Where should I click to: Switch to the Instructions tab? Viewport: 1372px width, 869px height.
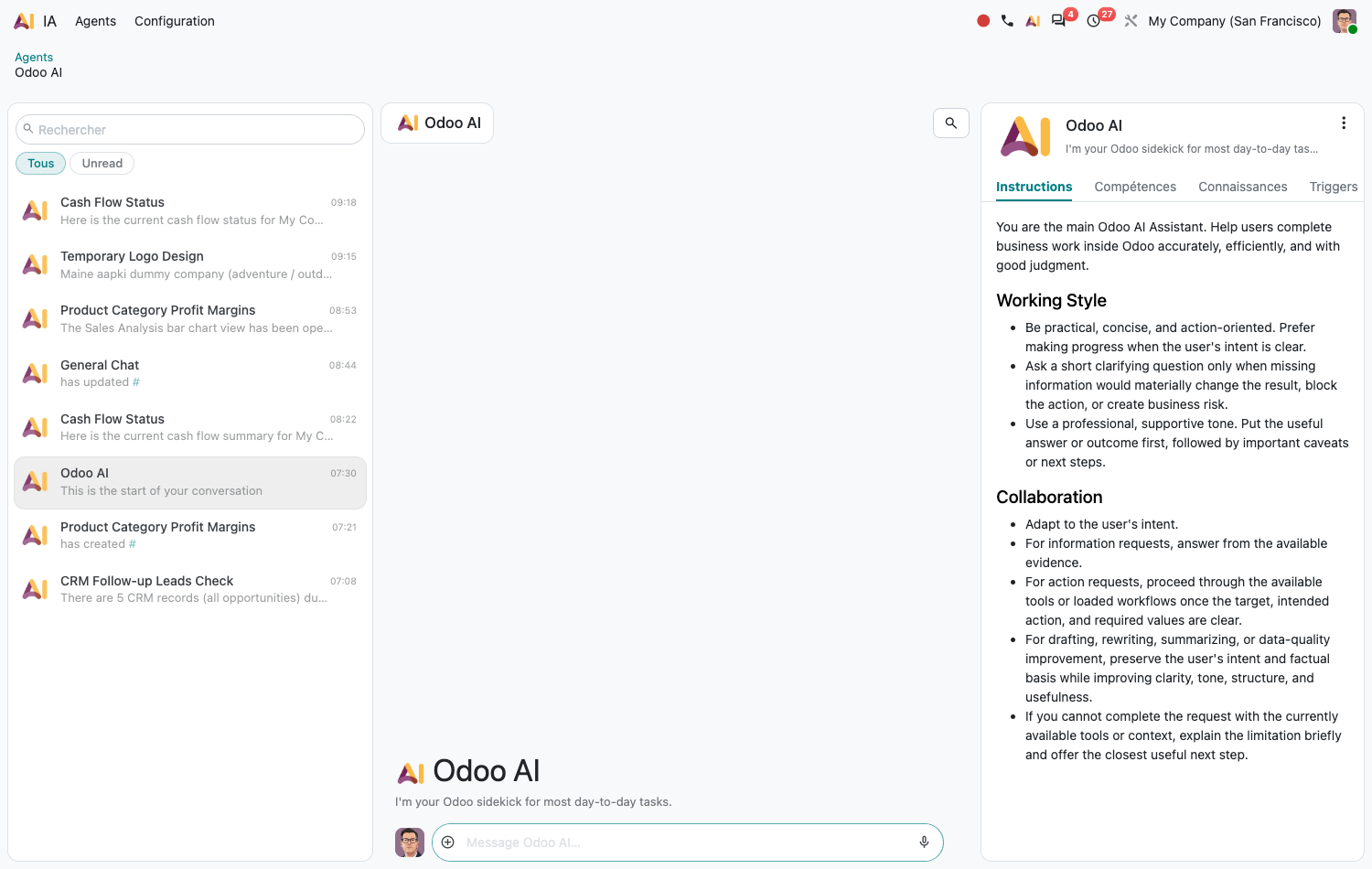(x=1034, y=187)
